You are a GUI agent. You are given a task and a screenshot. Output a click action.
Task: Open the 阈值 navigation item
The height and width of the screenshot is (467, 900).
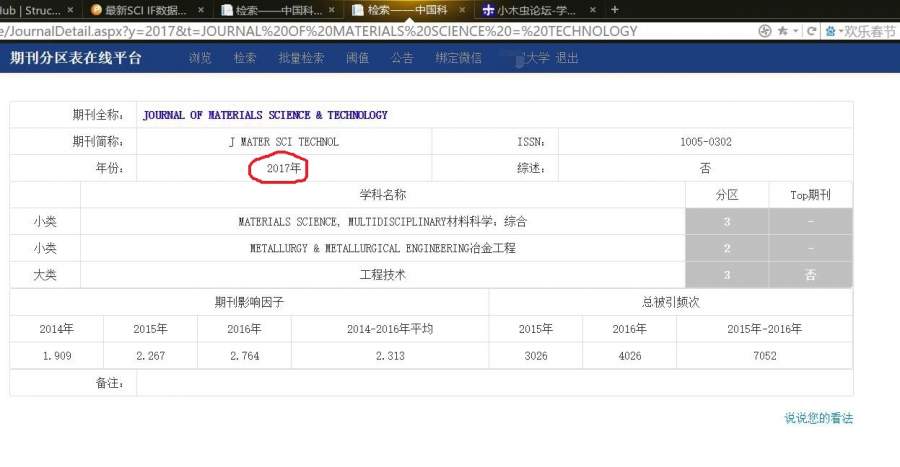[358, 57]
